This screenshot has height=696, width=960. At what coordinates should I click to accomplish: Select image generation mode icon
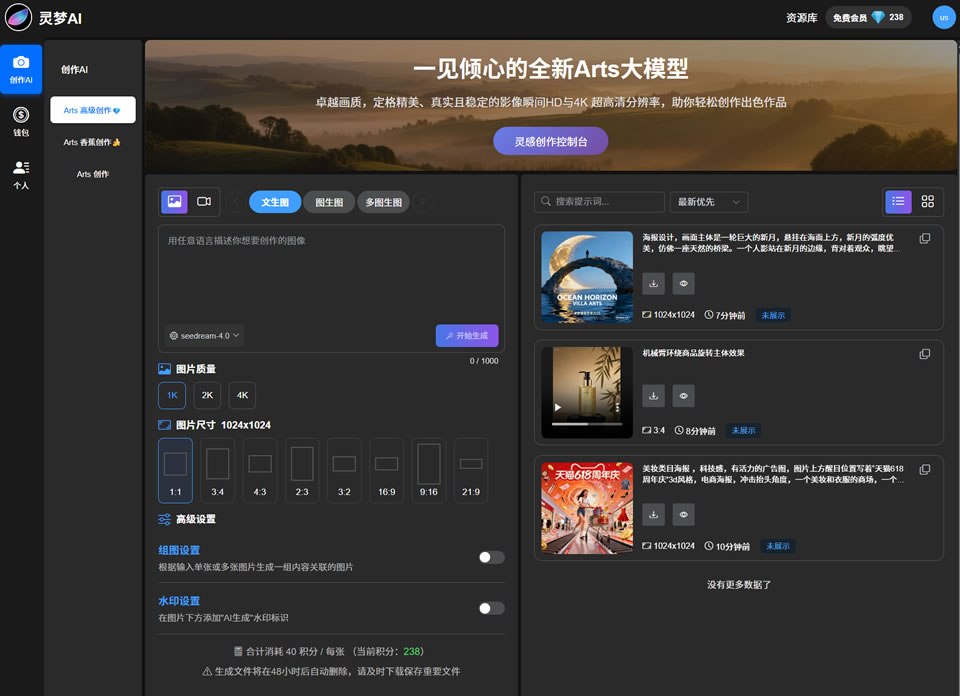tap(174, 201)
